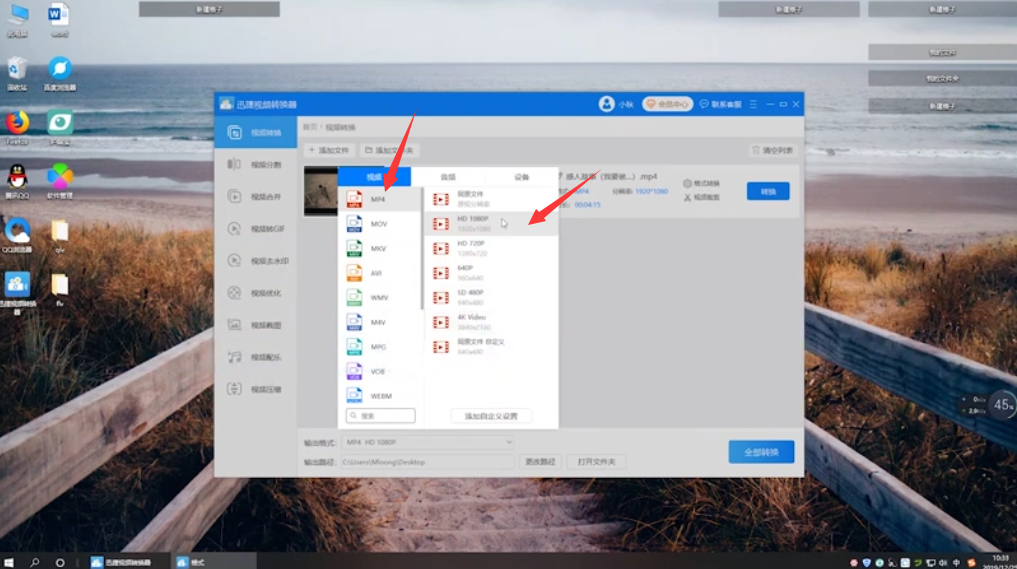
Task: Click the 添加自定义设置 button
Action: [x=491, y=416]
